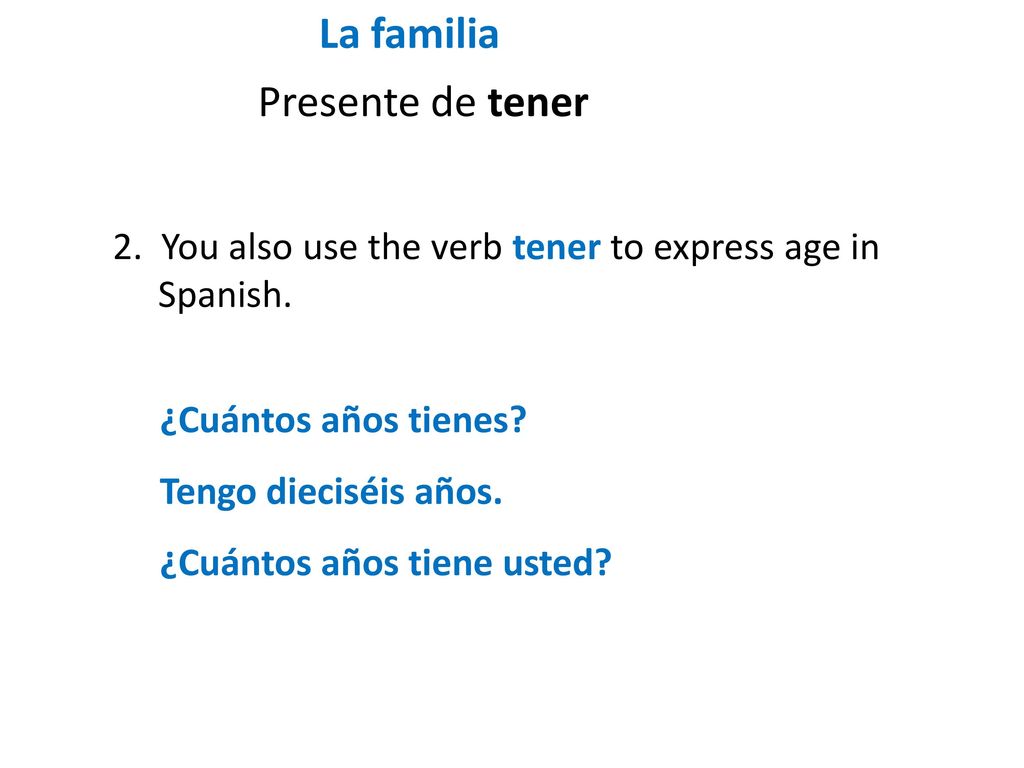Viewport: 1024px width, 768px height.
Task: Click the 'La familia' slide title
Action: [x=409, y=34]
